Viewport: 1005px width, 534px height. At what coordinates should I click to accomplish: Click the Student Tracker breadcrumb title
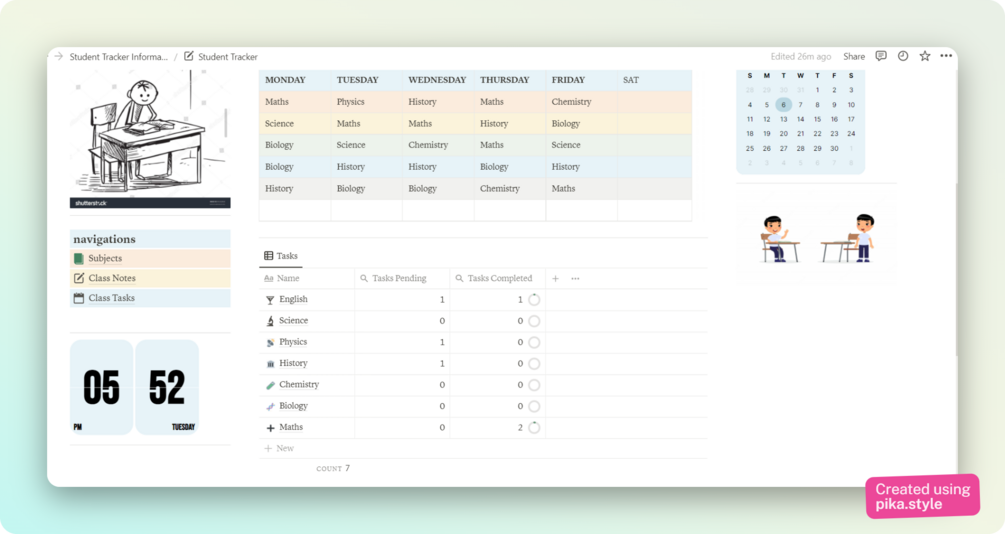coord(228,56)
